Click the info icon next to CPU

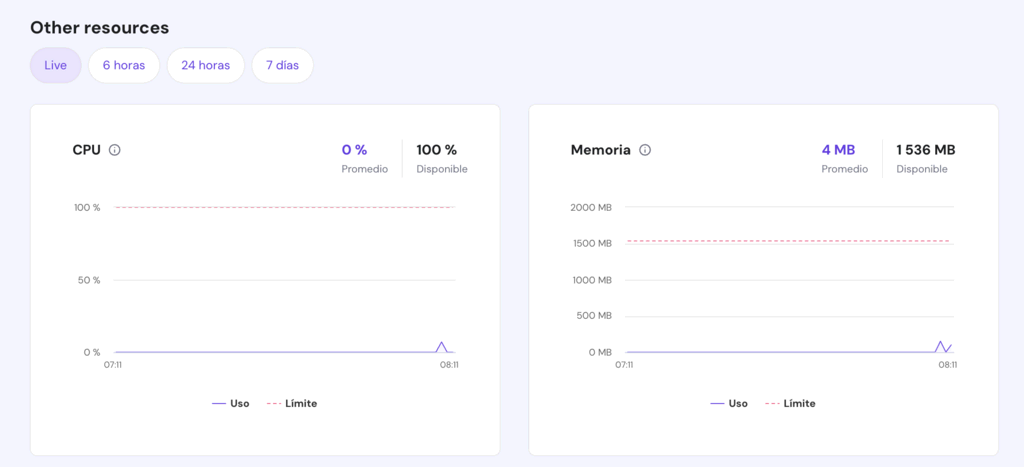115,150
